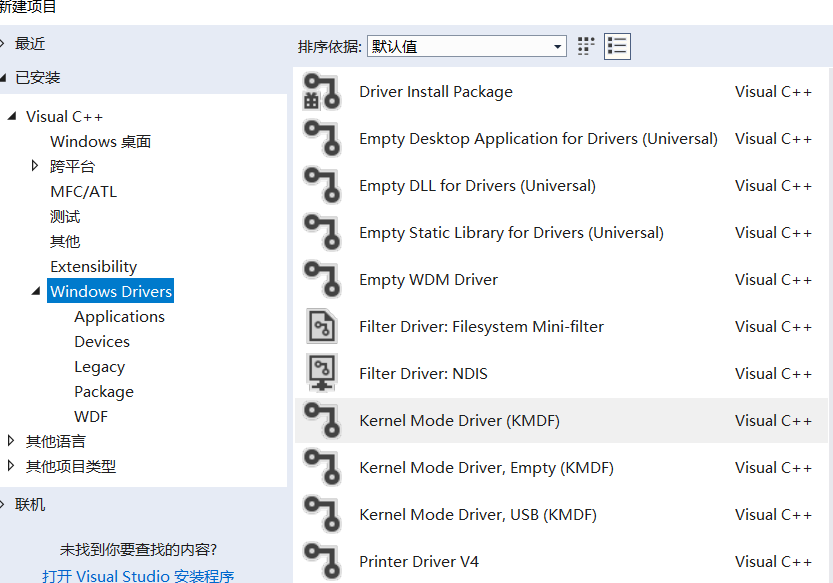833x583 pixels.
Task: Choose Filter Driver: NDIS template name
Action: [423, 374]
